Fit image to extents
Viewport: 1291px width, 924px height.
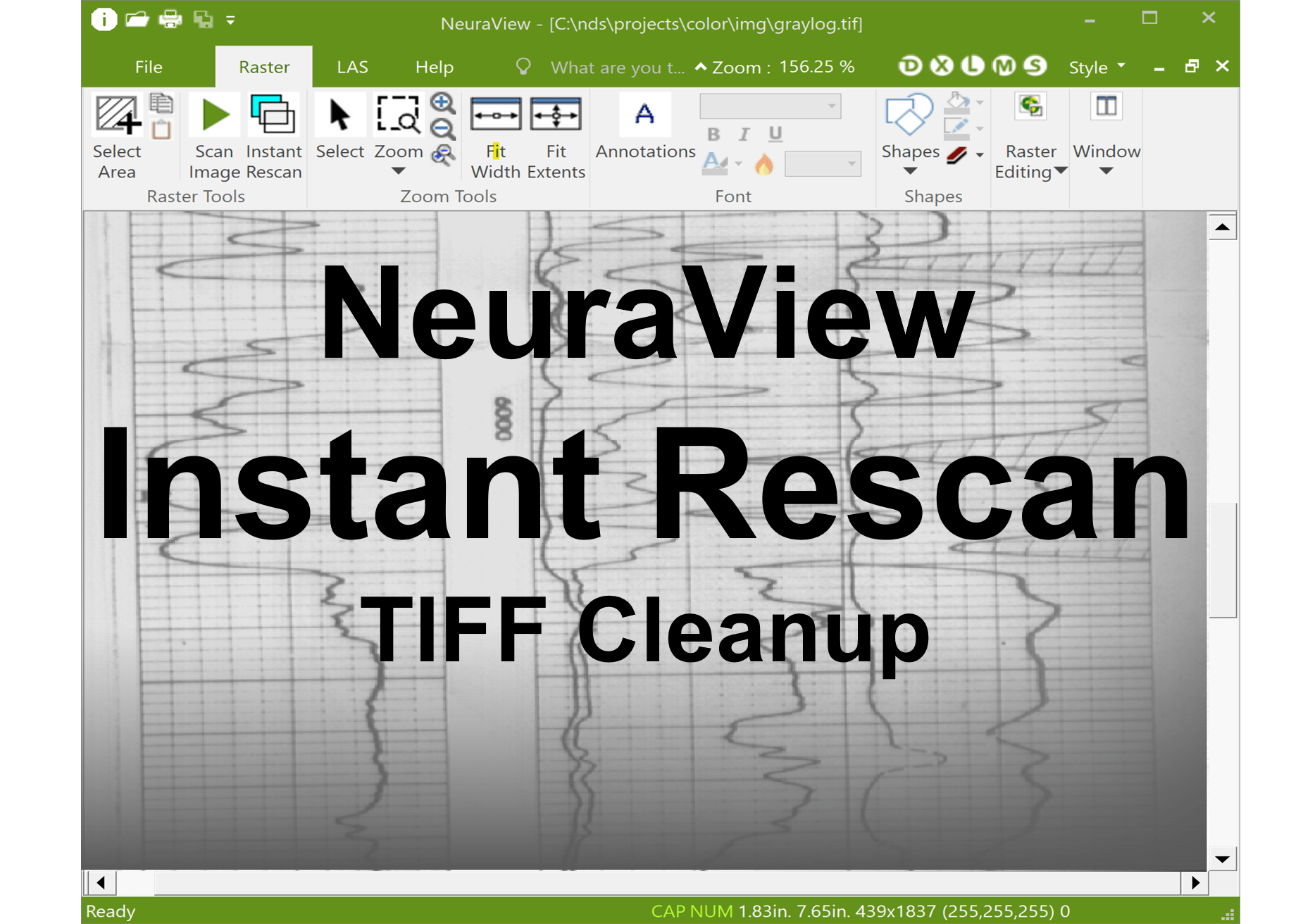(x=556, y=136)
